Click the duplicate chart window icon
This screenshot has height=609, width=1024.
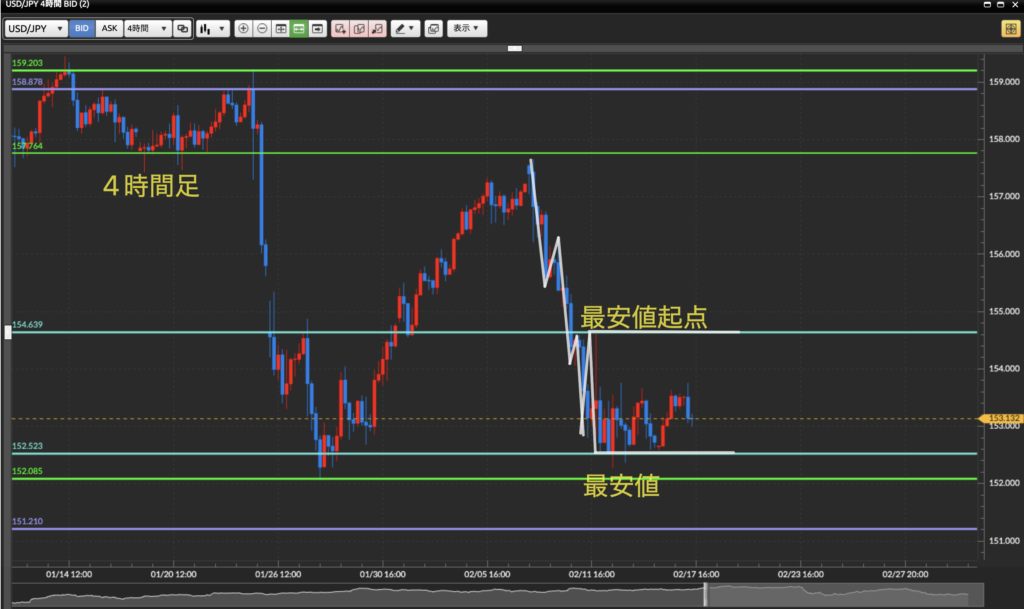tap(433, 29)
